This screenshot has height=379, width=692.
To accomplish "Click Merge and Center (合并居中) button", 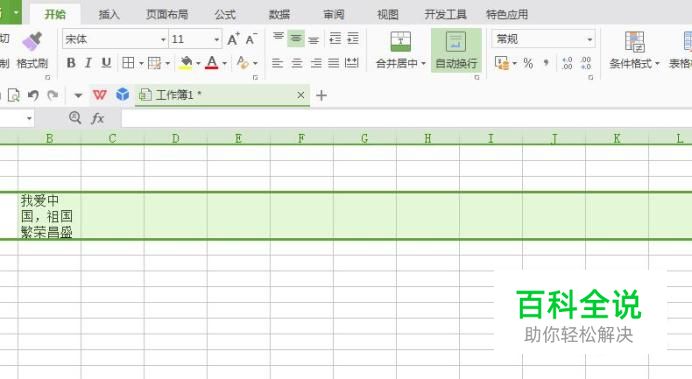I will click(401, 50).
